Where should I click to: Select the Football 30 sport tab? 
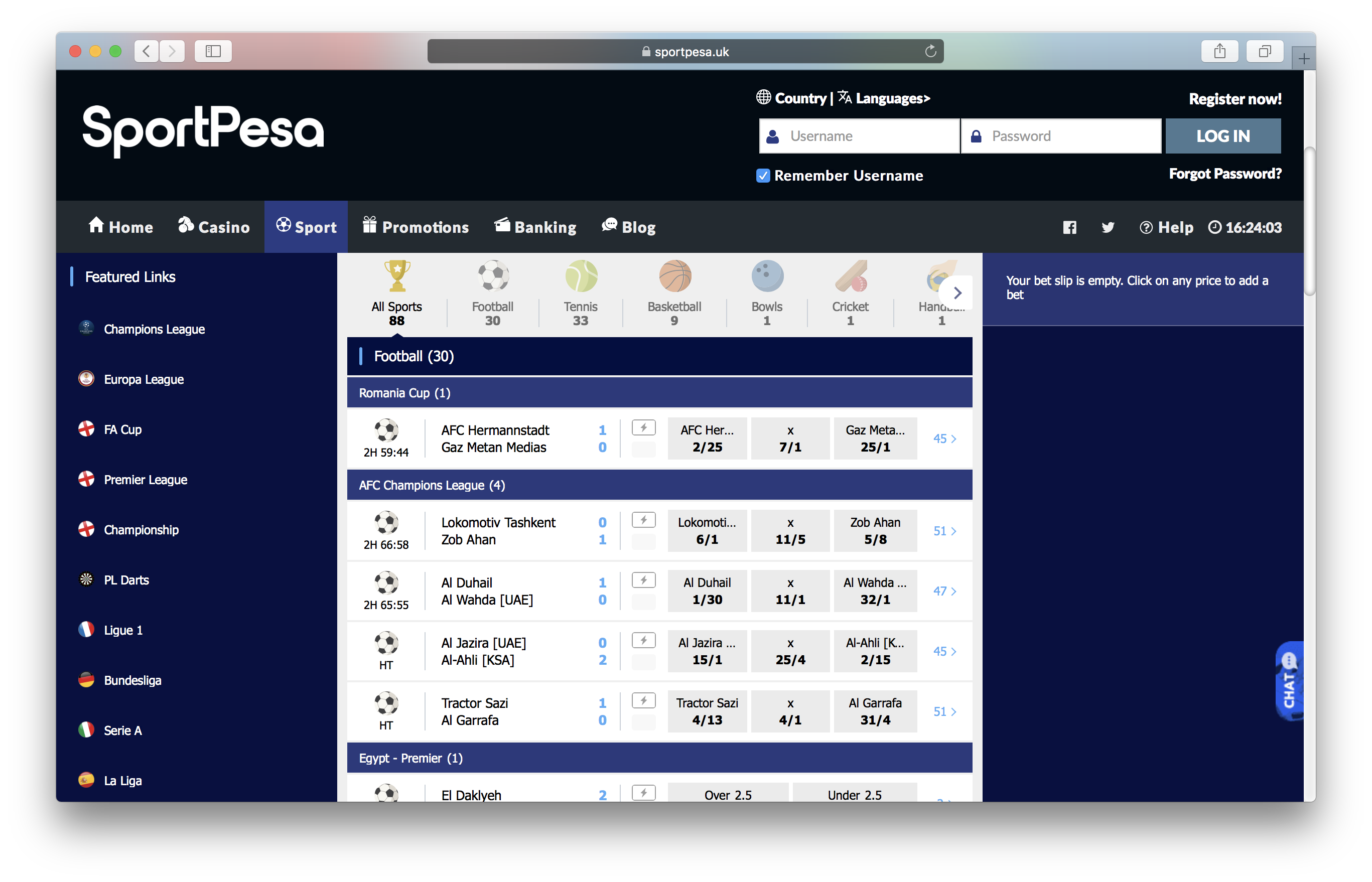[x=492, y=292]
